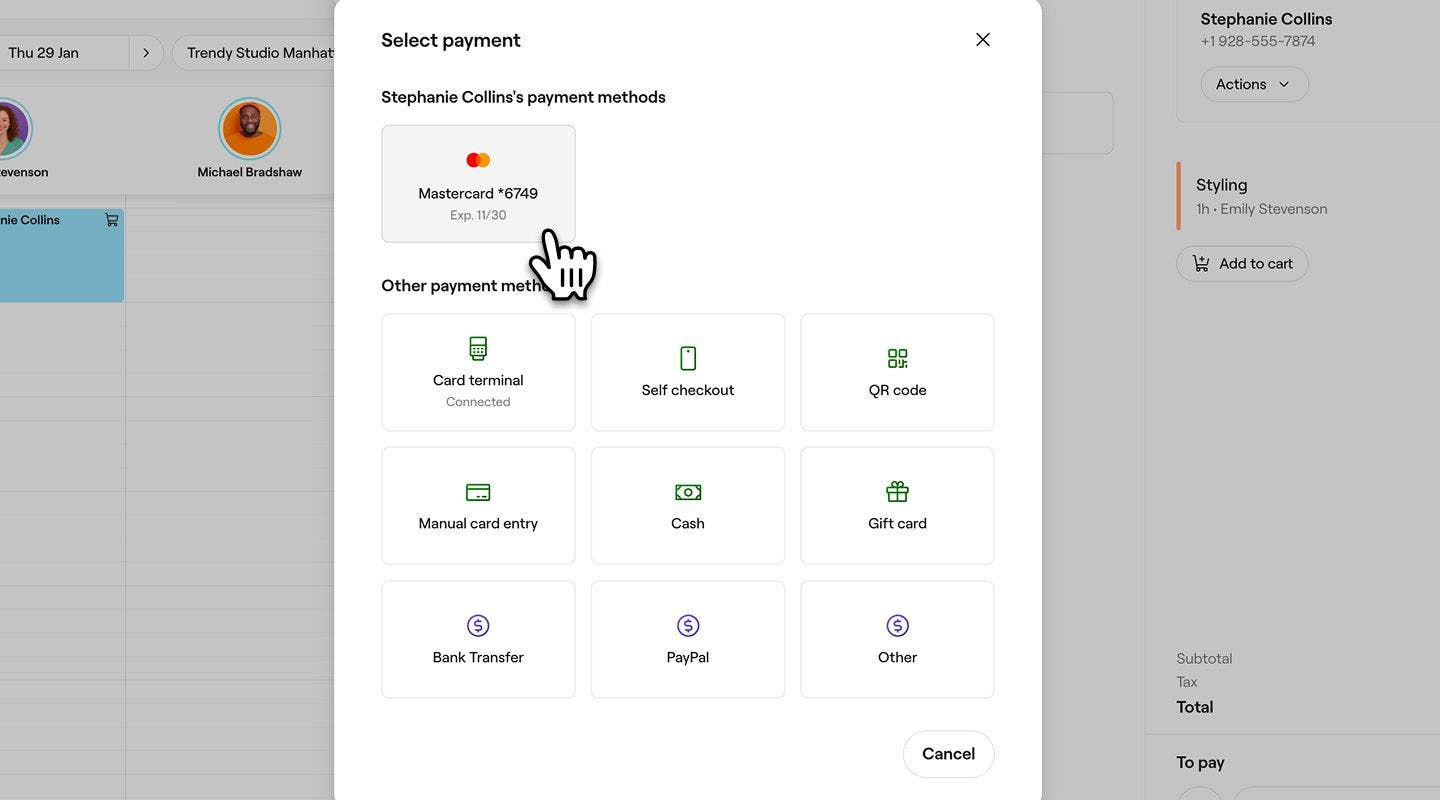Image resolution: width=1440 pixels, height=800 pixels.
Task: Choose the Self checkout payment icon
Action: (687, 357)
